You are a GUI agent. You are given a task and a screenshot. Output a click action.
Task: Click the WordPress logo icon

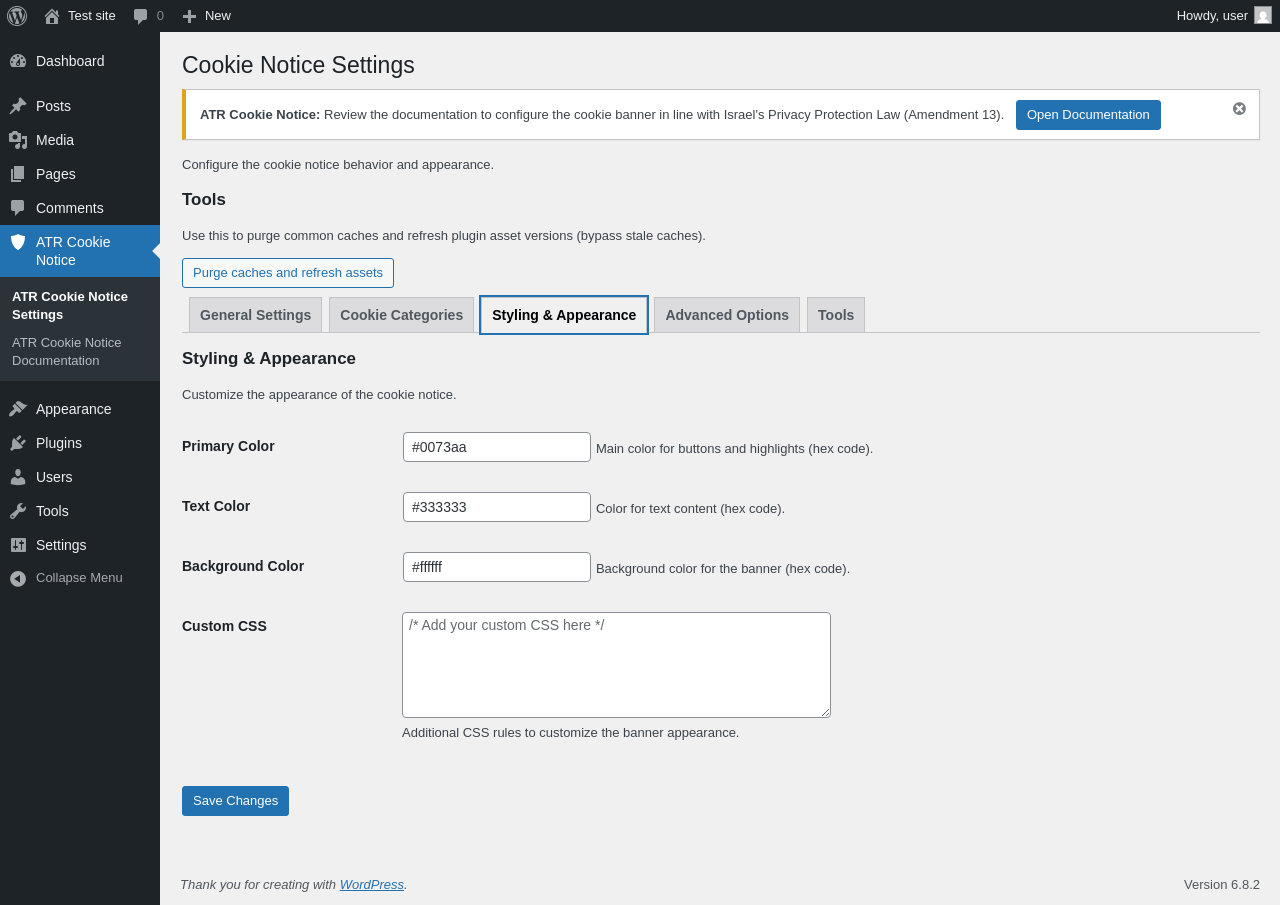tap(17, 16)
